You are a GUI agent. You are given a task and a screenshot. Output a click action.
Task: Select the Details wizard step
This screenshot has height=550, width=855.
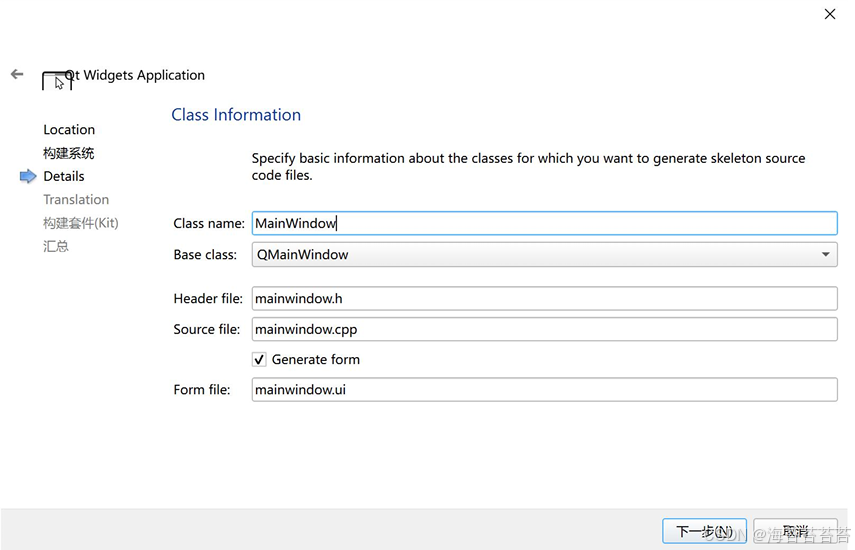64,177
